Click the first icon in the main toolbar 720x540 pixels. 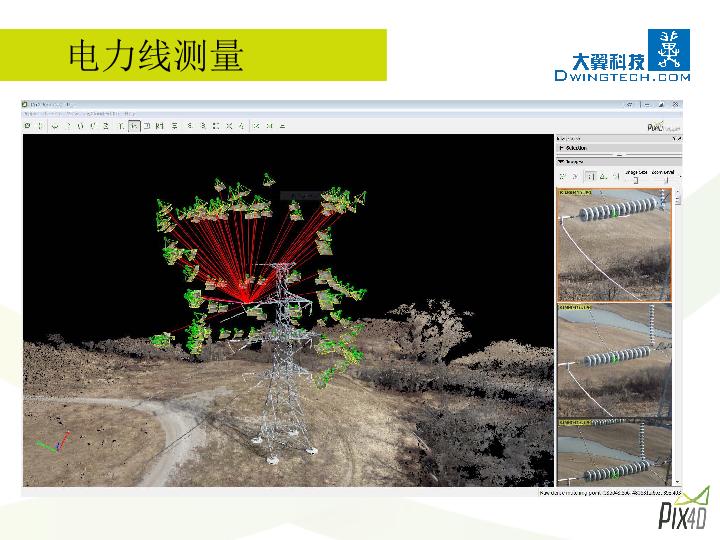[x=28, y=126]
